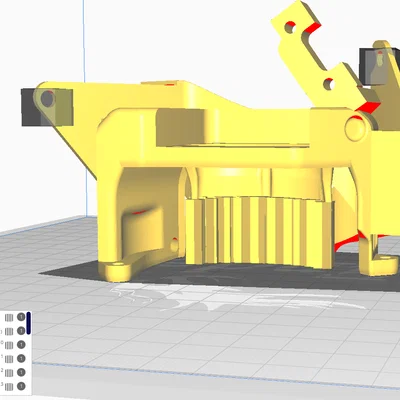Viewport: 400px width, 400px height.
Task: Select the gray support blocker cube at upper right
Action: pos(379,66)
